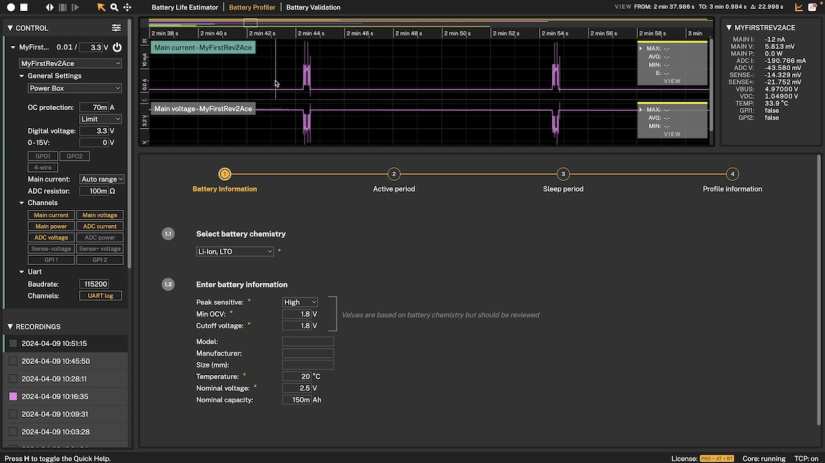This screenshot has height=463, width=825.
Task: Select the magnifier zoom tool
Action: click(x=114, y=7)
